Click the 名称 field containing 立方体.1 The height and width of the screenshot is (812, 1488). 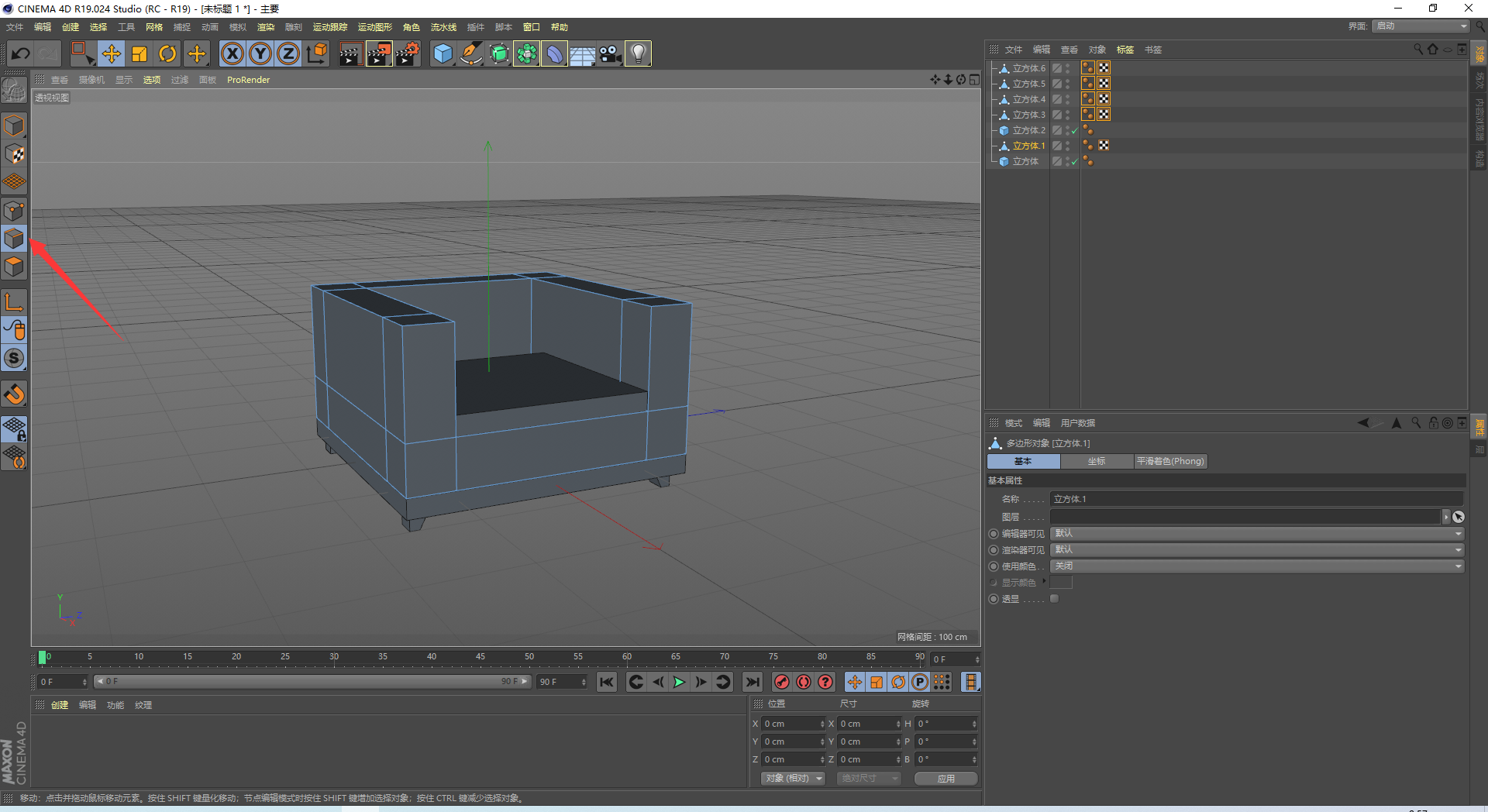tap(1256, 500)
